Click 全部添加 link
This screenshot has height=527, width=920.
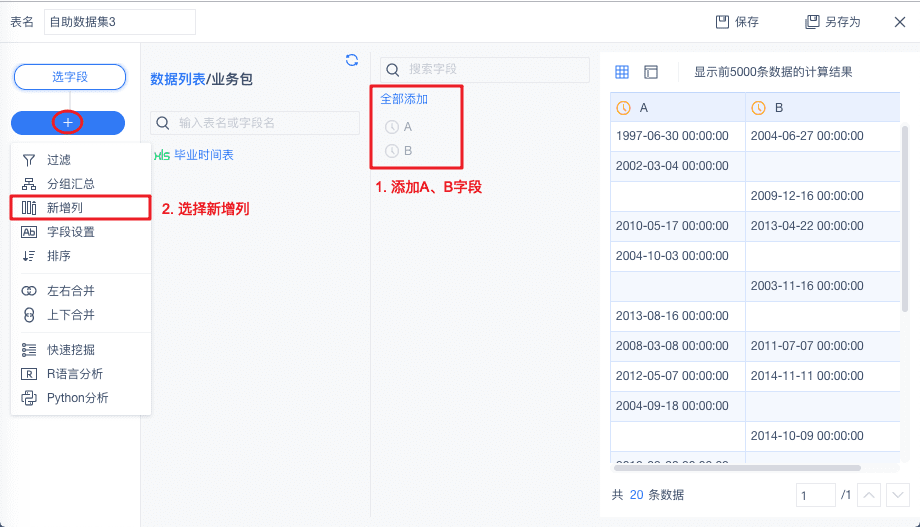[404, 99]
